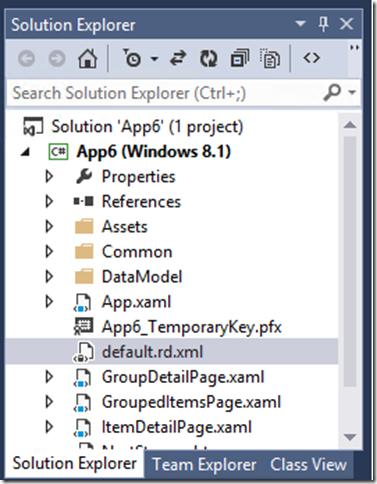Click the ItemDetailPage.xaml file icon
Image resolution: width=377 pixels, height=484 pixels.
click(83, 428)
